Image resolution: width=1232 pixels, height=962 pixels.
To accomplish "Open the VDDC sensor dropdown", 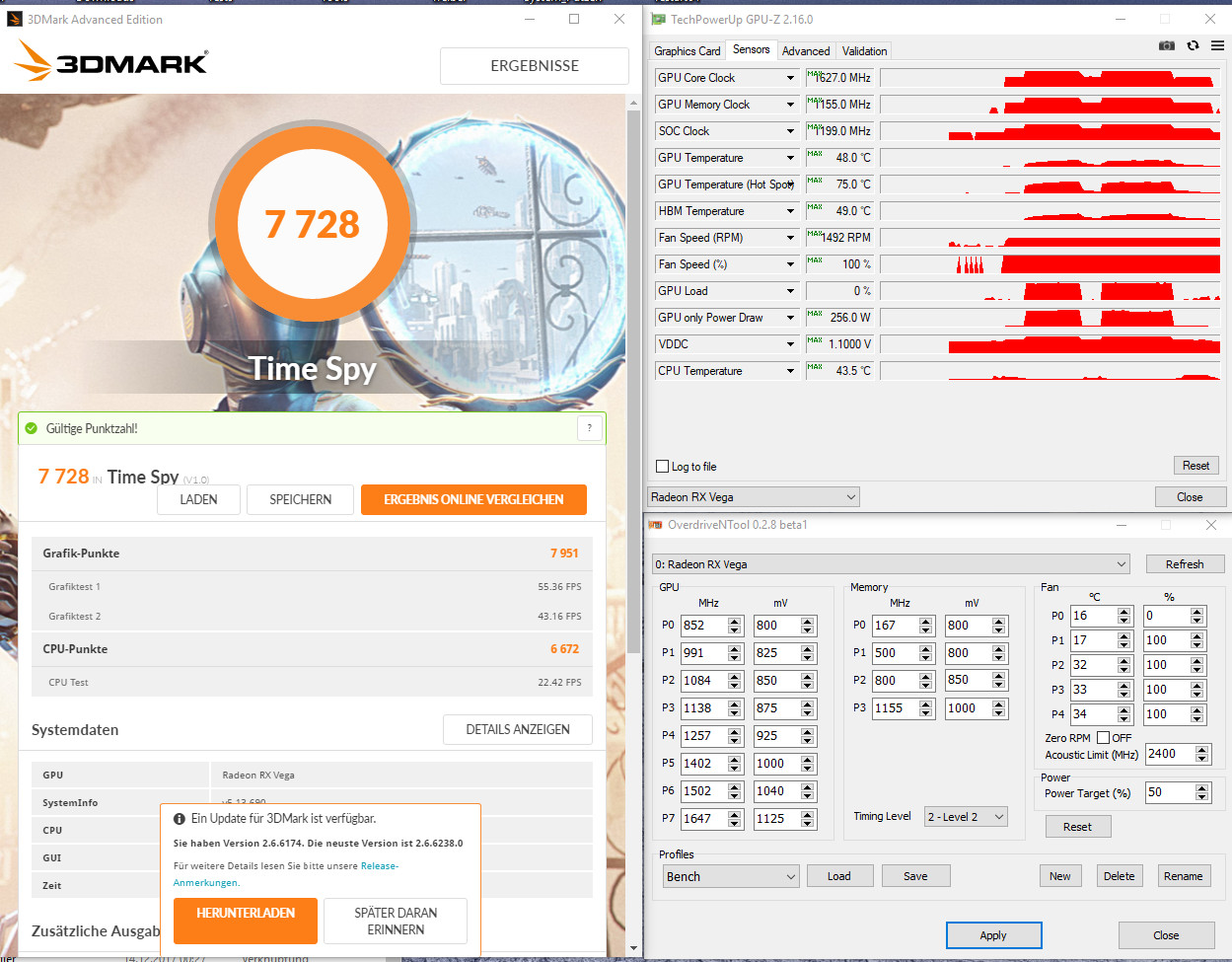I will pyautogui.click(x=790, y=344).
